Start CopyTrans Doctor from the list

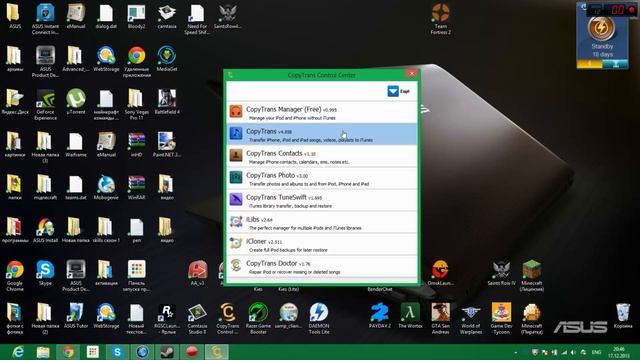click(322, 267)
